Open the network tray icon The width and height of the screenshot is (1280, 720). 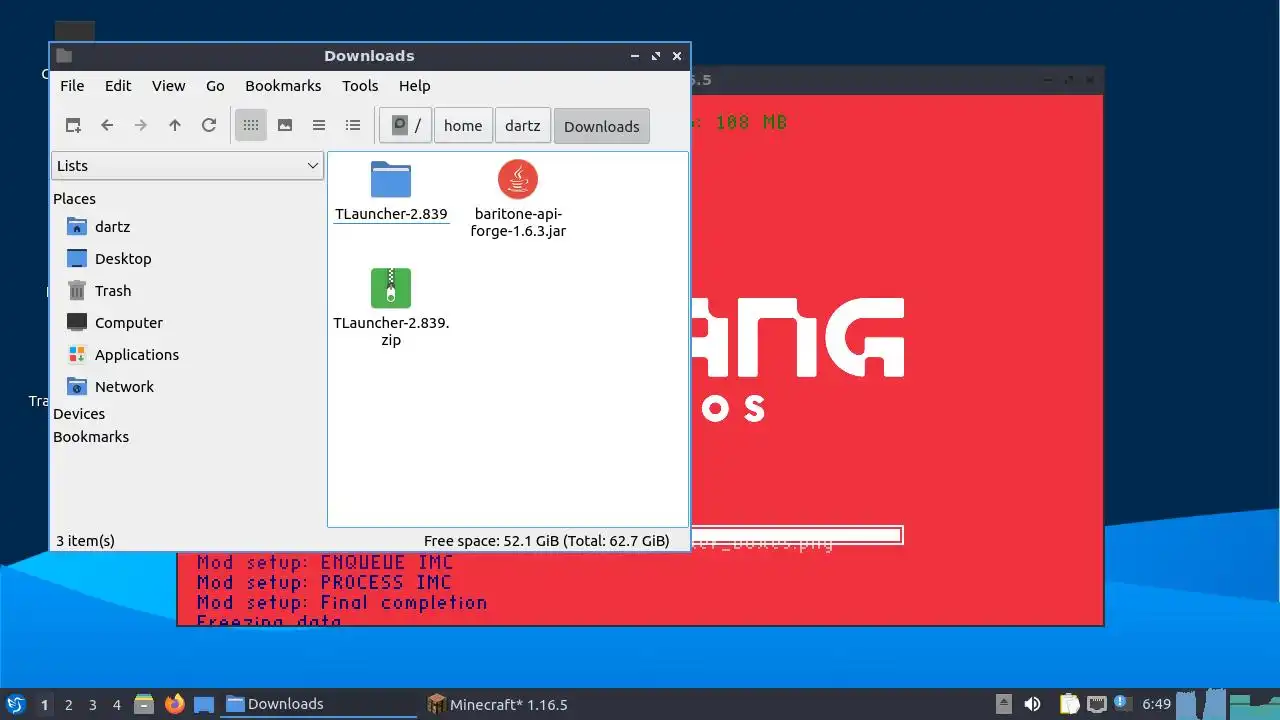click(1097, 704)
